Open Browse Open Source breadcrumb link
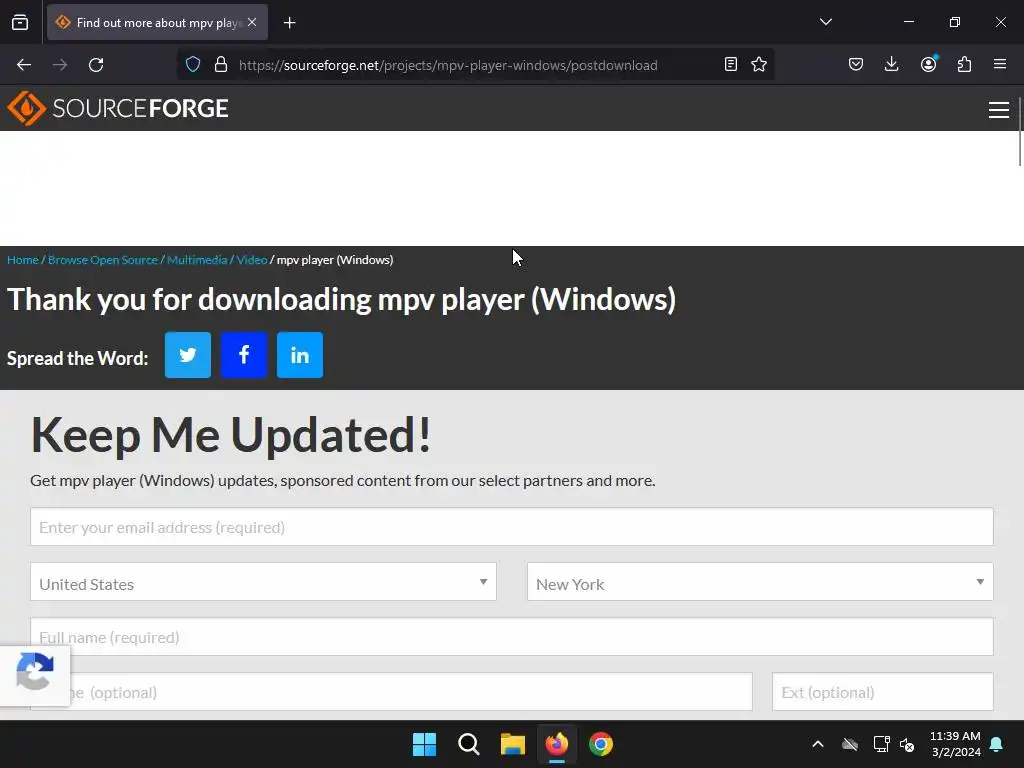Viewport: 1024px width, 768px height. (103, 260)
